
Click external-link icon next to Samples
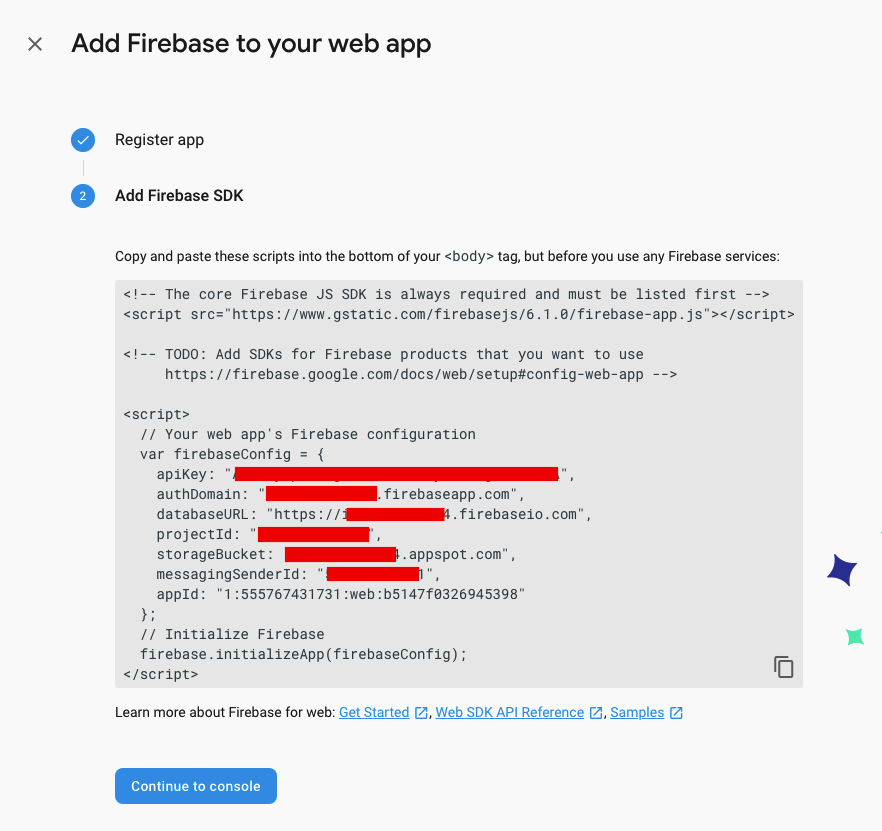point(676,713)
